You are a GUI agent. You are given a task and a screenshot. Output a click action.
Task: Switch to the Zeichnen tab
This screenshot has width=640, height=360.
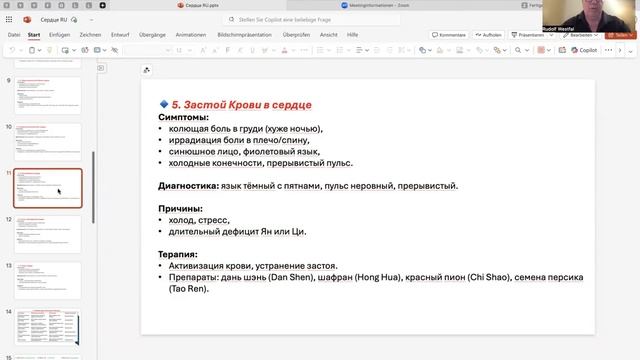click(90, 35)
